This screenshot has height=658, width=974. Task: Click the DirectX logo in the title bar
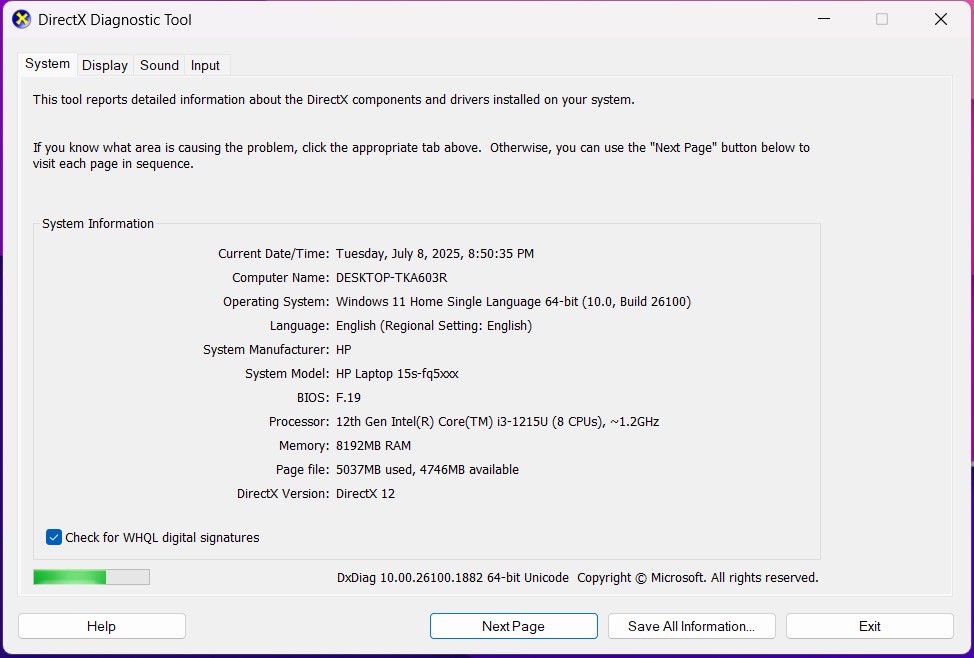click(x=20, y=19)
